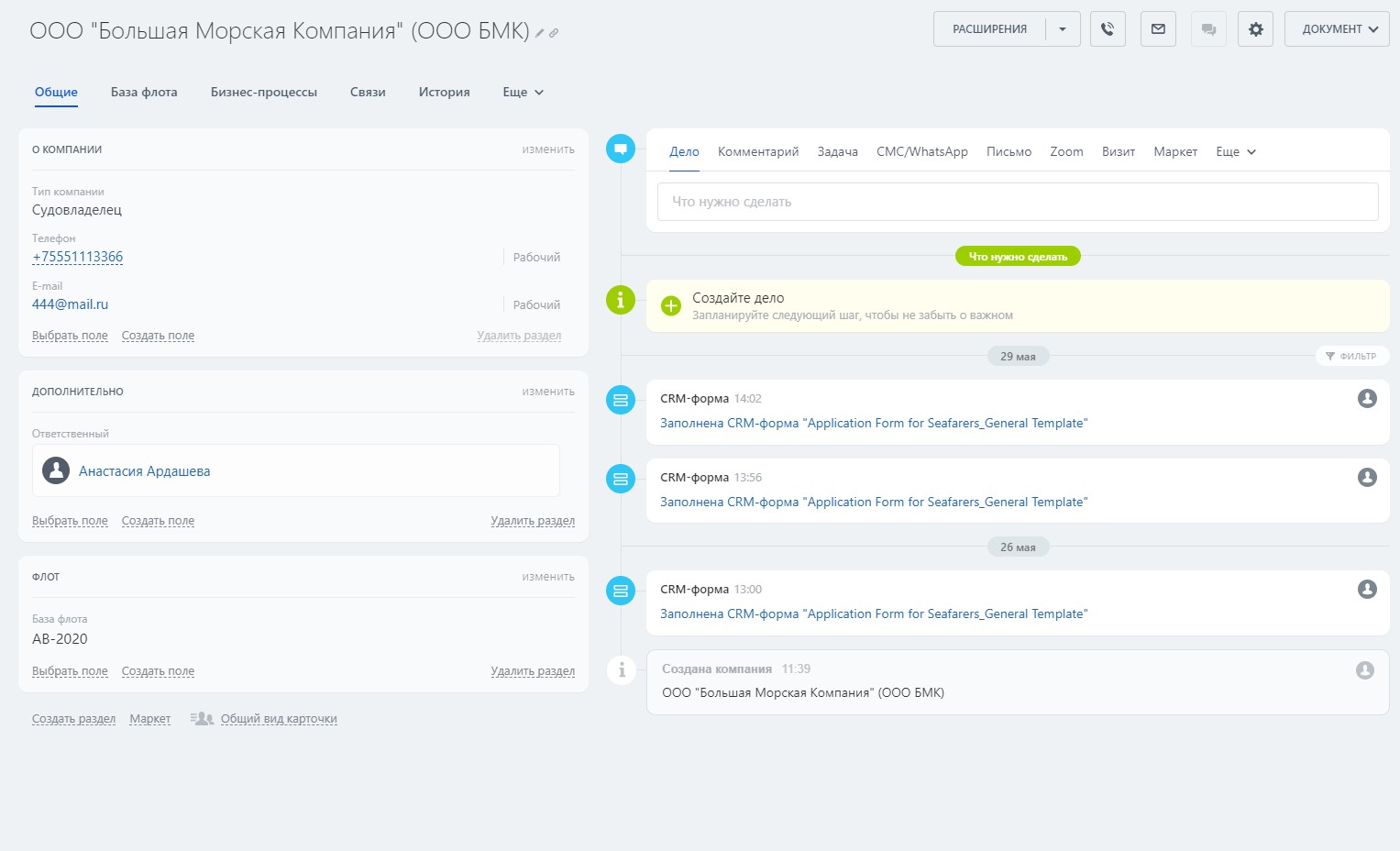Expand the Еще menu in timeline tabs
This screenshot has width=1400, height=851.
click(x=1235, y=152)
